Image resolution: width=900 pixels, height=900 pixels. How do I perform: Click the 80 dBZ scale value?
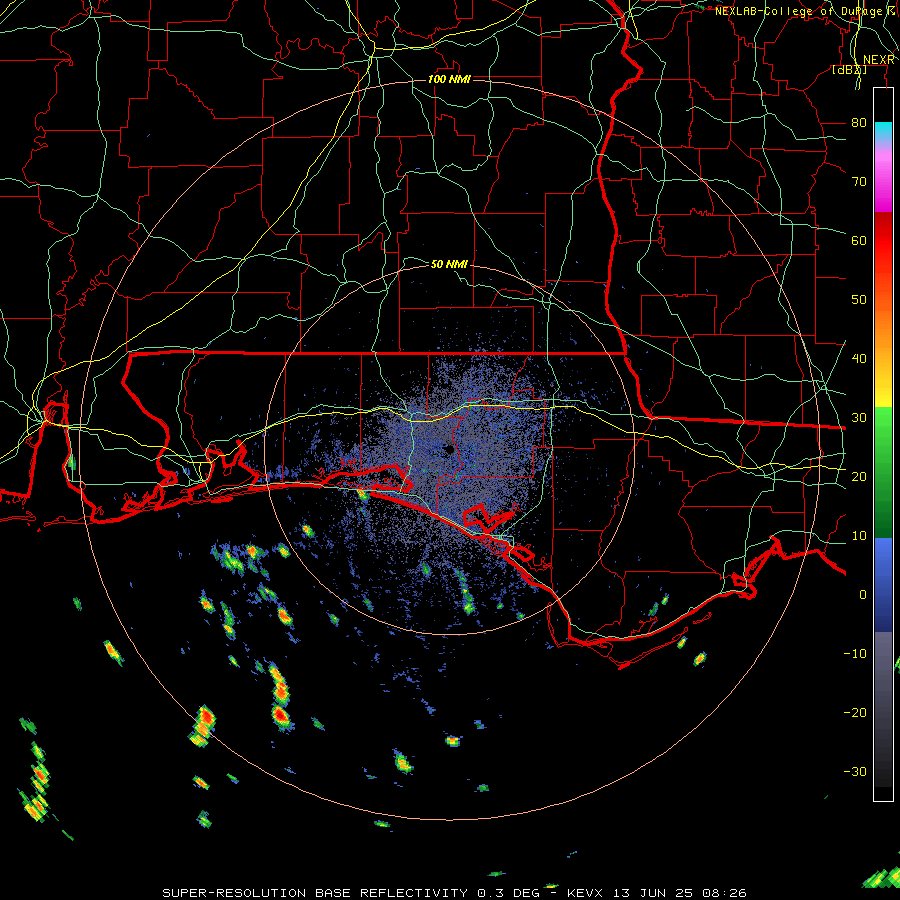point(859,123)
